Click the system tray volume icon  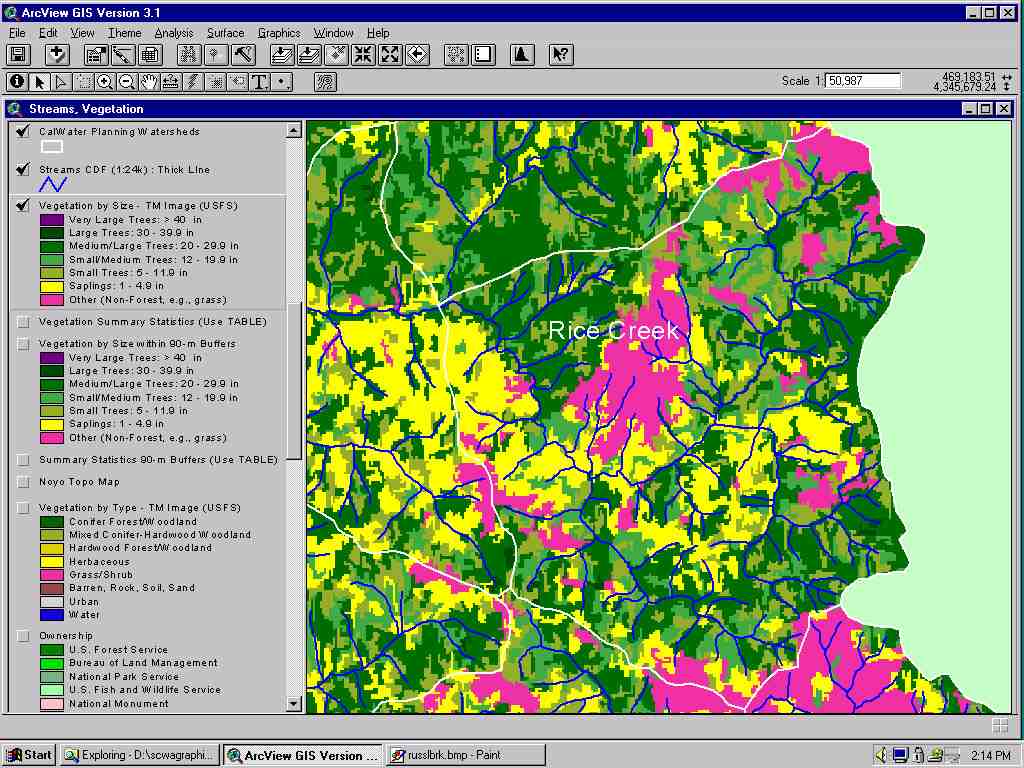[x=882, y=755]
